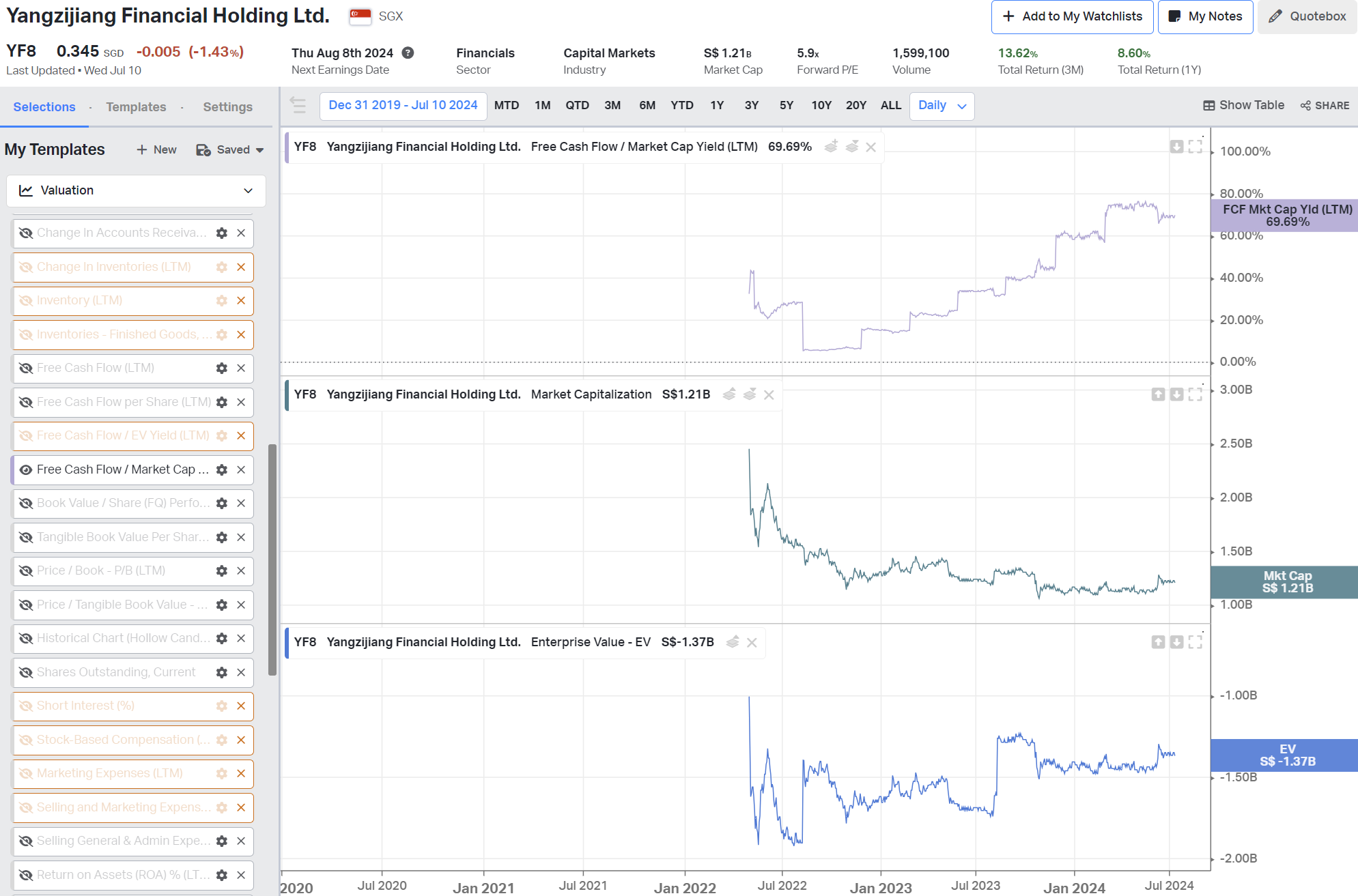Open settings gear for Free Cash Flow (LTM)

(x=222, y=368)
